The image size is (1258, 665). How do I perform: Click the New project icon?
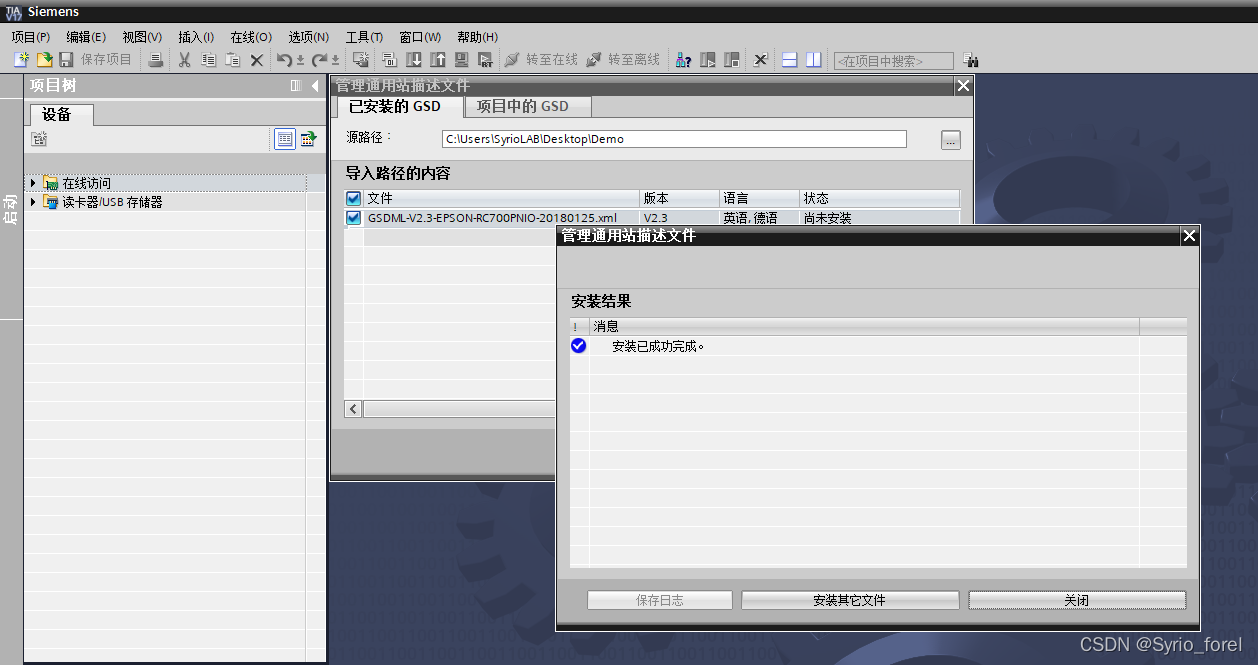21,60
